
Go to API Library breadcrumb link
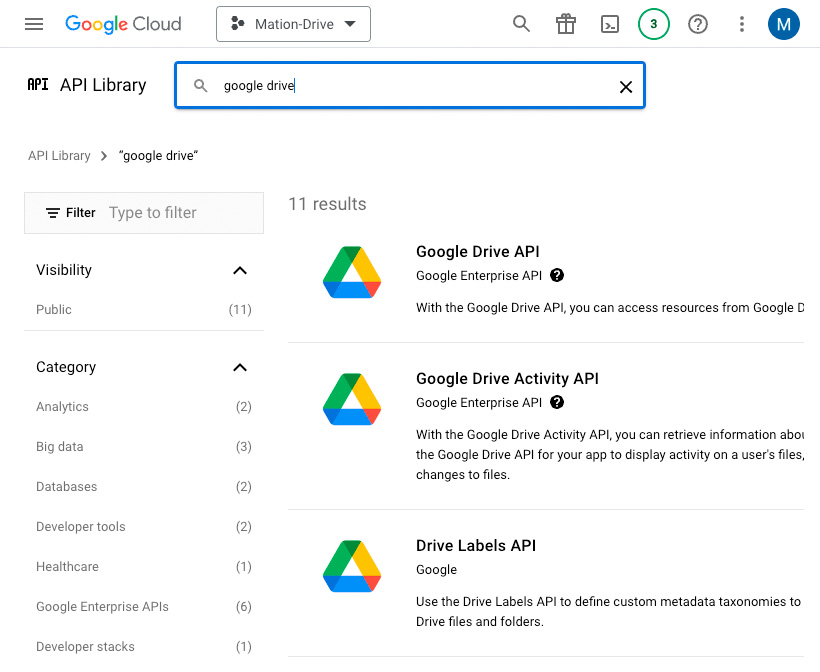pyautogui.click(x=59, y=156)
